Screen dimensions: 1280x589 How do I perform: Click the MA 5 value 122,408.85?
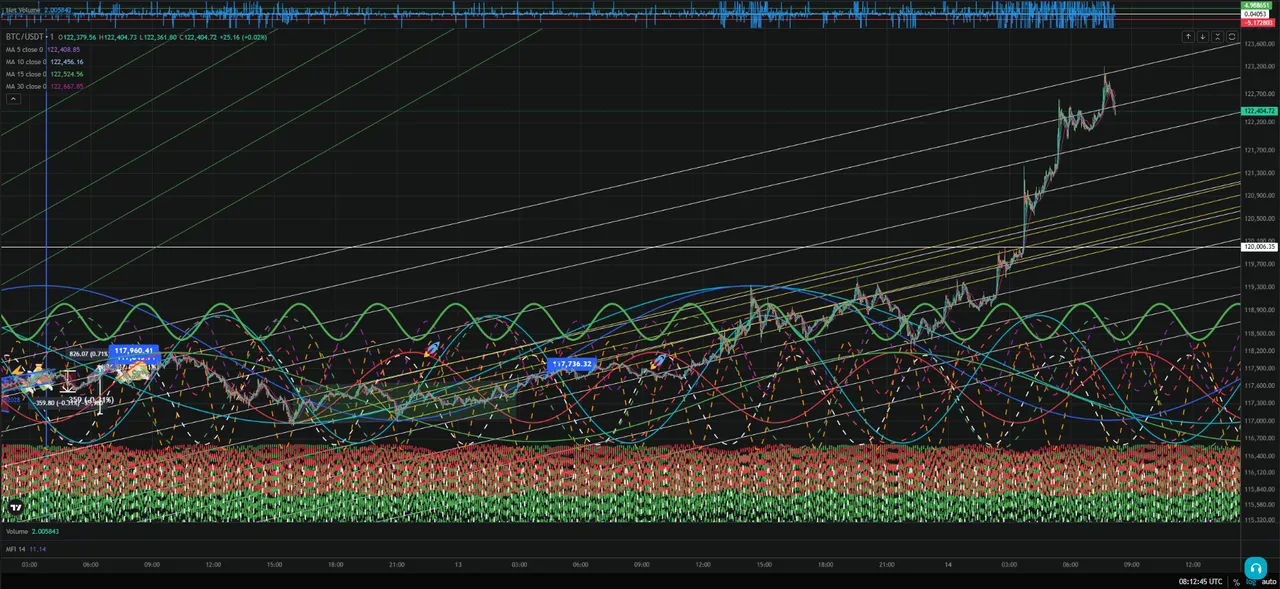point(64,49)
